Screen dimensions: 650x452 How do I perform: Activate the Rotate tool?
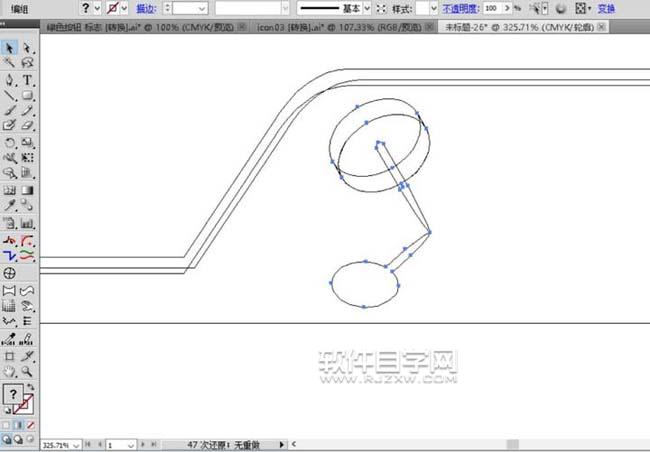(9, 143)
